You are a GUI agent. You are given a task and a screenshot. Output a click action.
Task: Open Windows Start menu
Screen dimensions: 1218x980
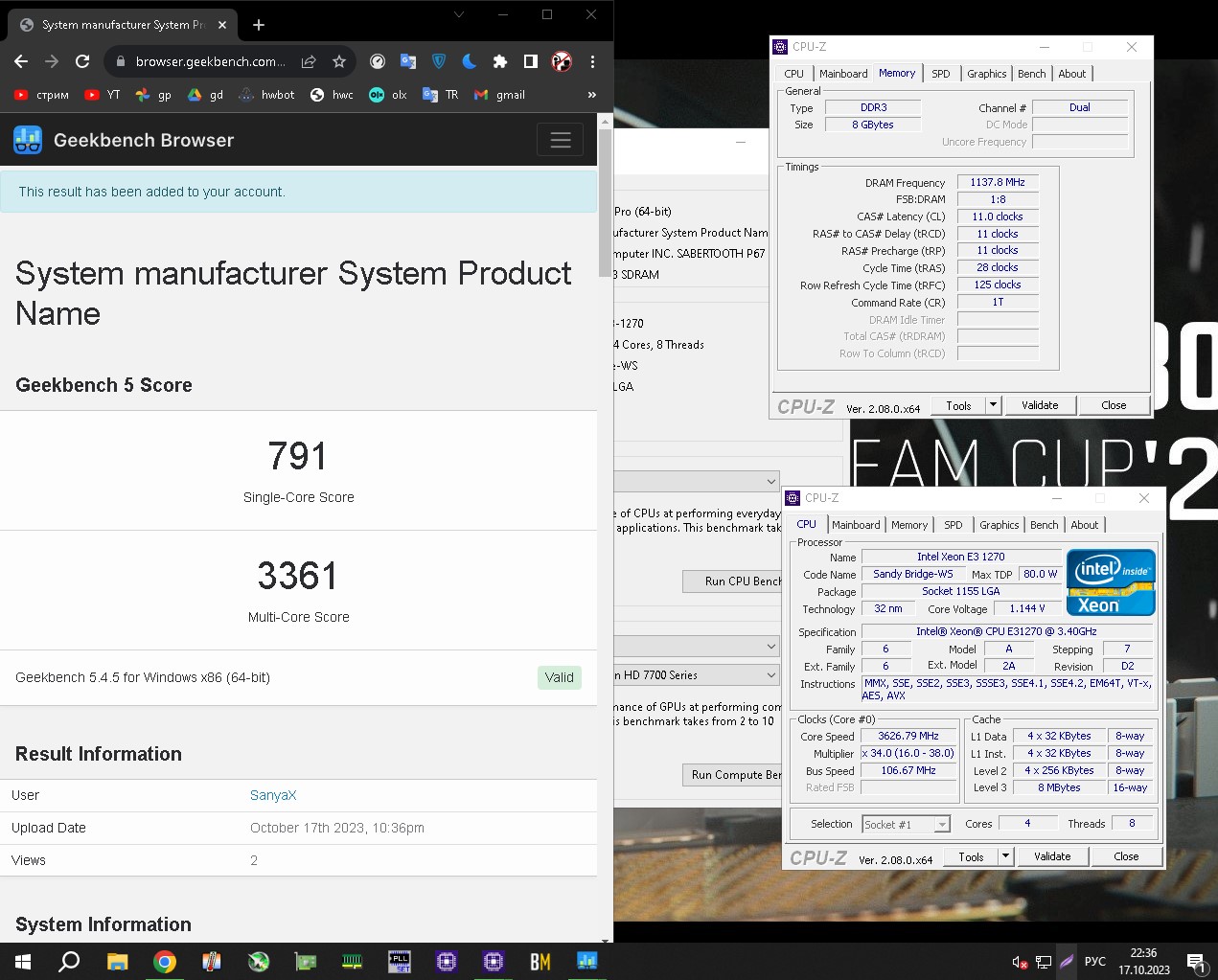coord(23,961)
